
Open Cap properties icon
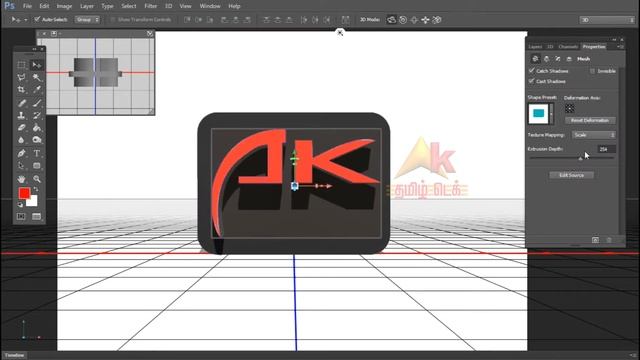[558, 59]
